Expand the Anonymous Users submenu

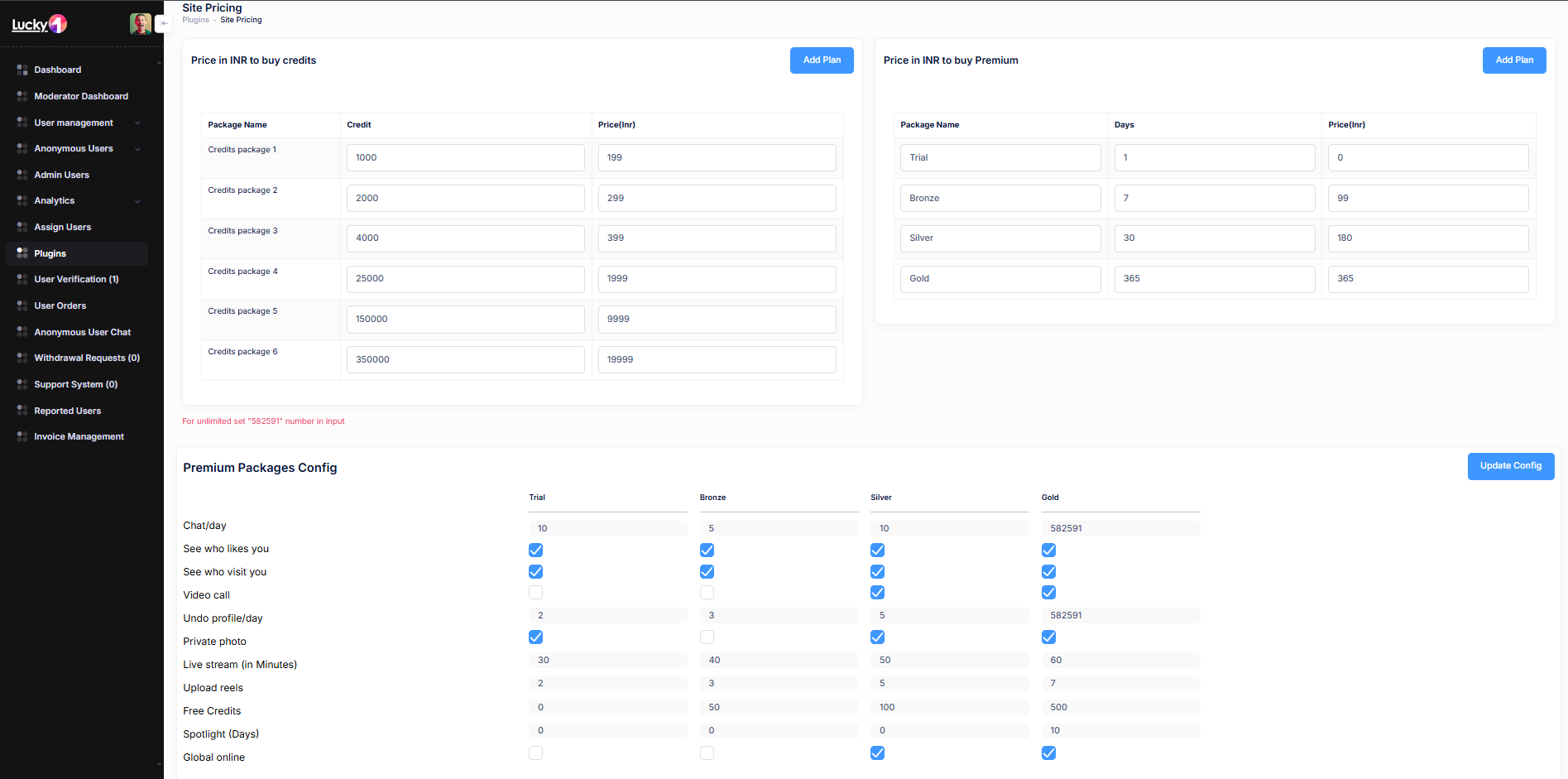pyautogui.click(x=137, y=149)
